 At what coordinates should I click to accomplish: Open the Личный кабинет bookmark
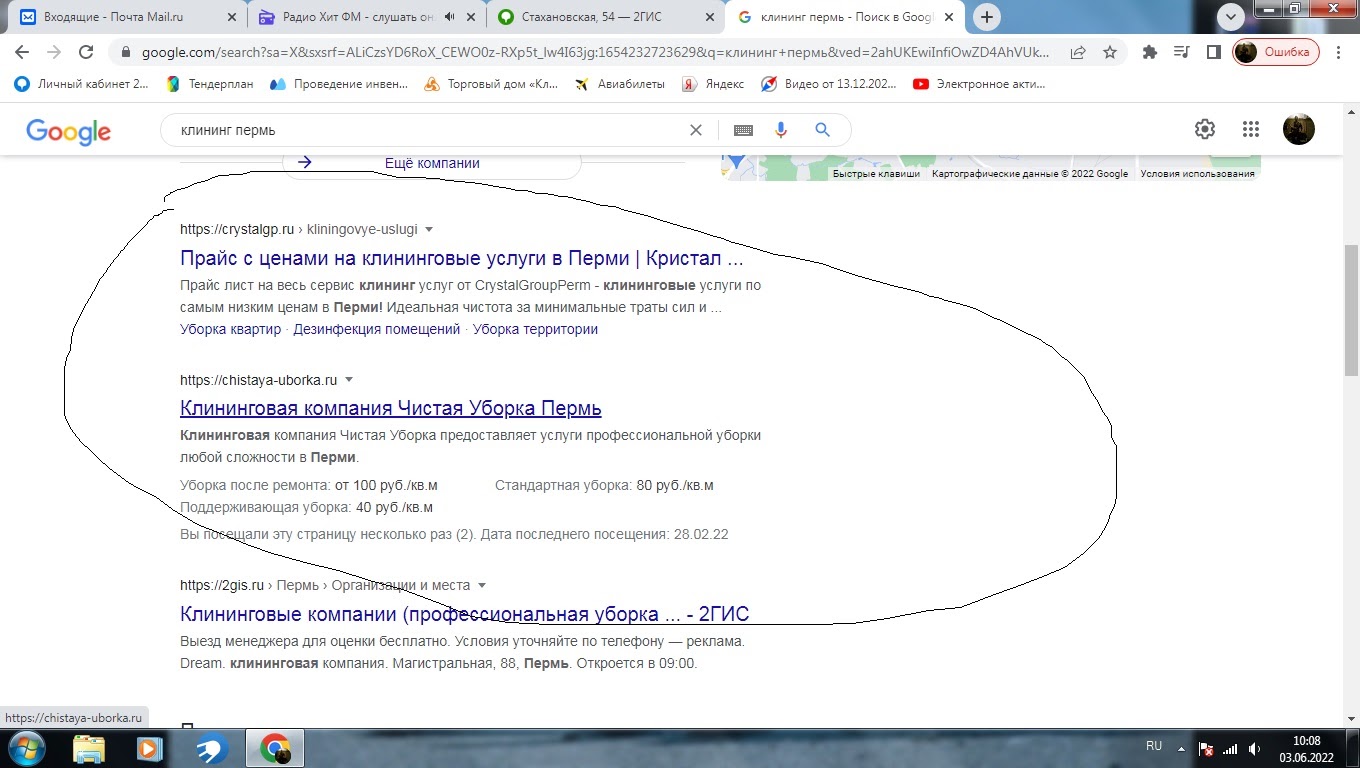click(x=82, y=84)
